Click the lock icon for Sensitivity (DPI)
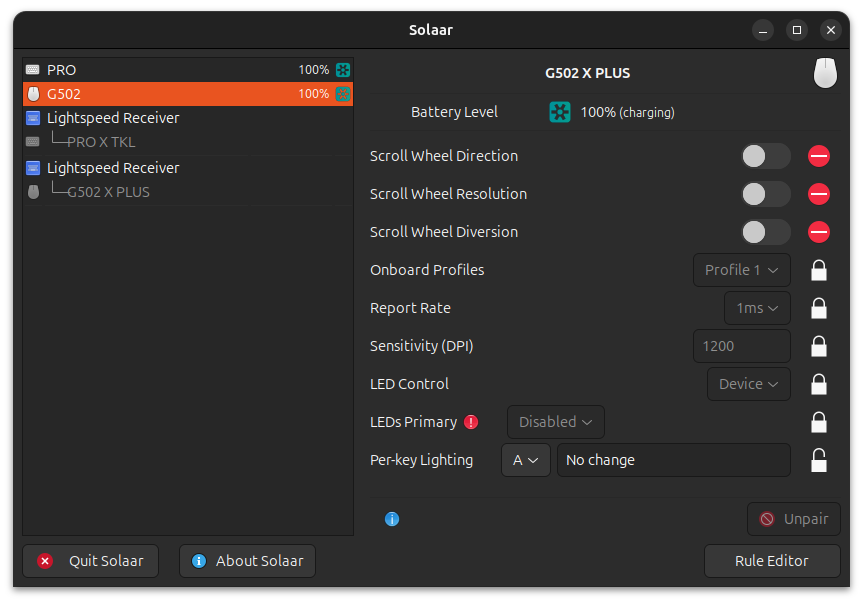 (x=819, y=346)
